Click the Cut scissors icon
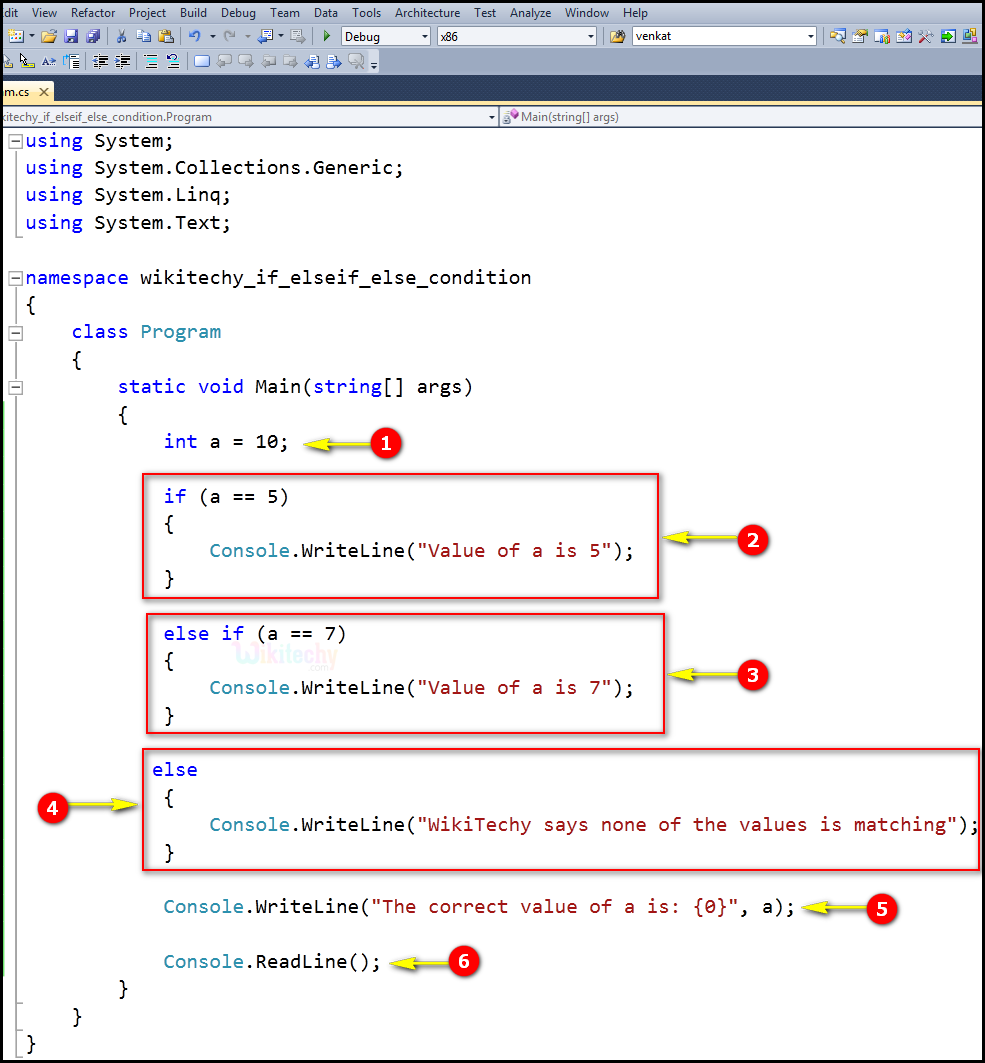The width and height of the screenshot is (985, 1063). coord(122,36)
